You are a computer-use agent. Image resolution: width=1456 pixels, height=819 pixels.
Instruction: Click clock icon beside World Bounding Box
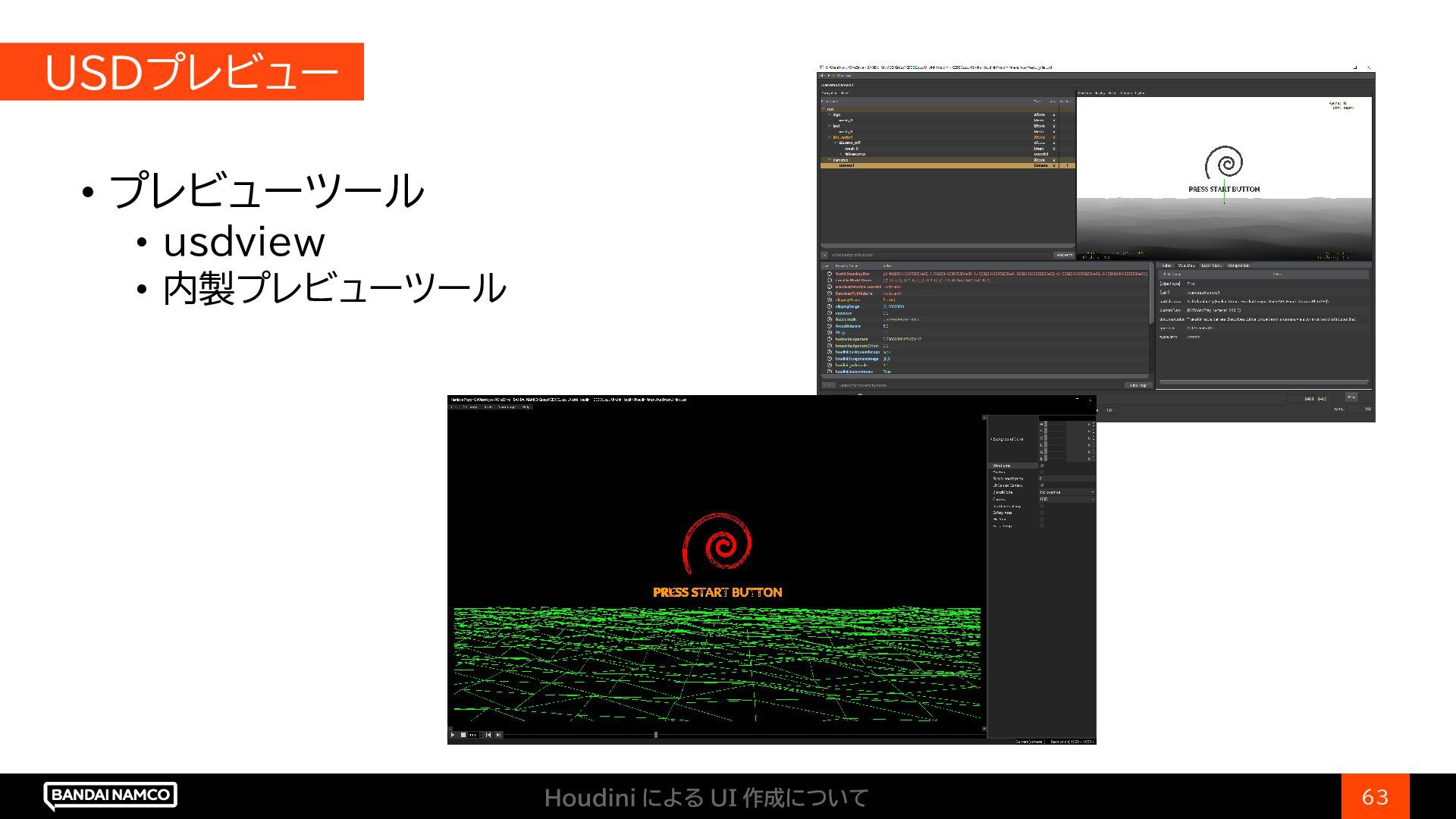(830, 274)
